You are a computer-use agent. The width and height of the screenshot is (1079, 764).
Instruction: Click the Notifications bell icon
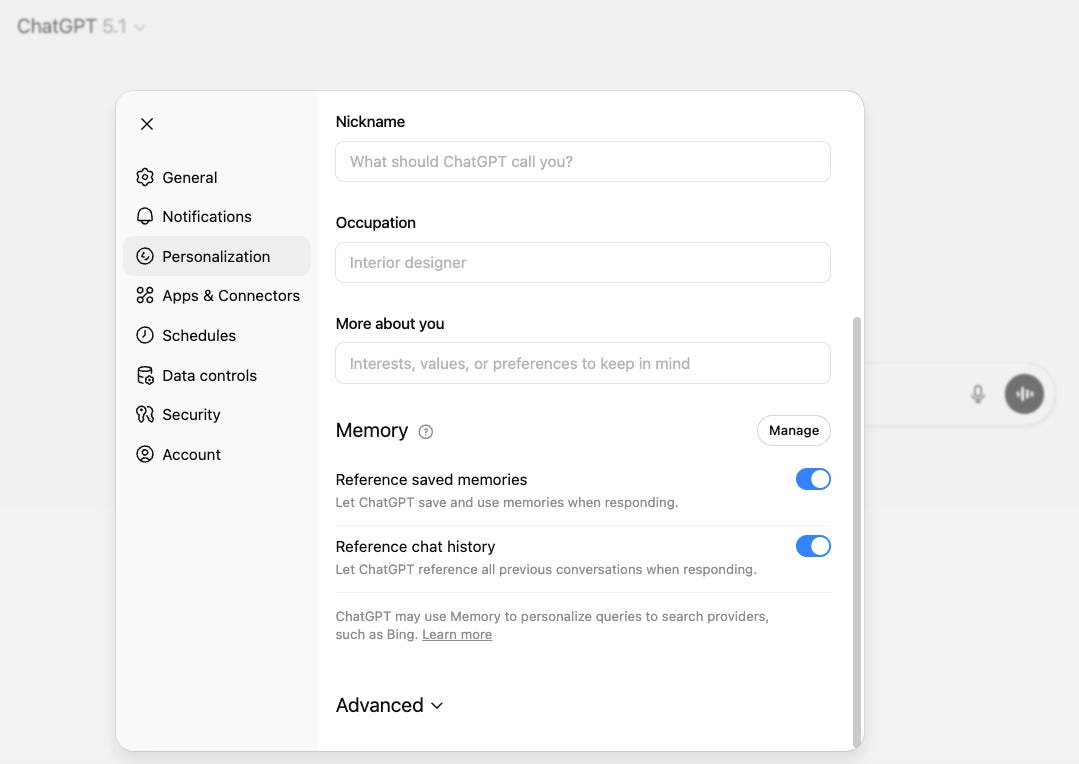(x=145, y=216)
